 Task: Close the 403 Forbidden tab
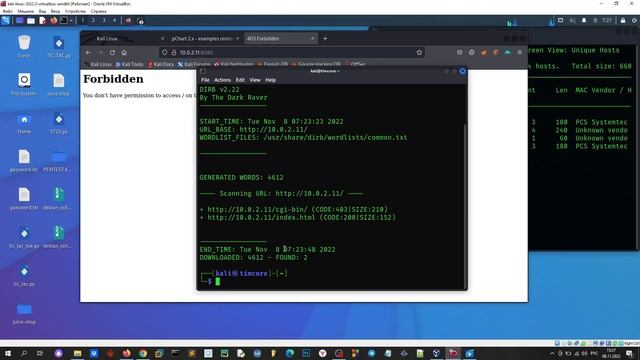pyautogui.click(x=313, y=38)
